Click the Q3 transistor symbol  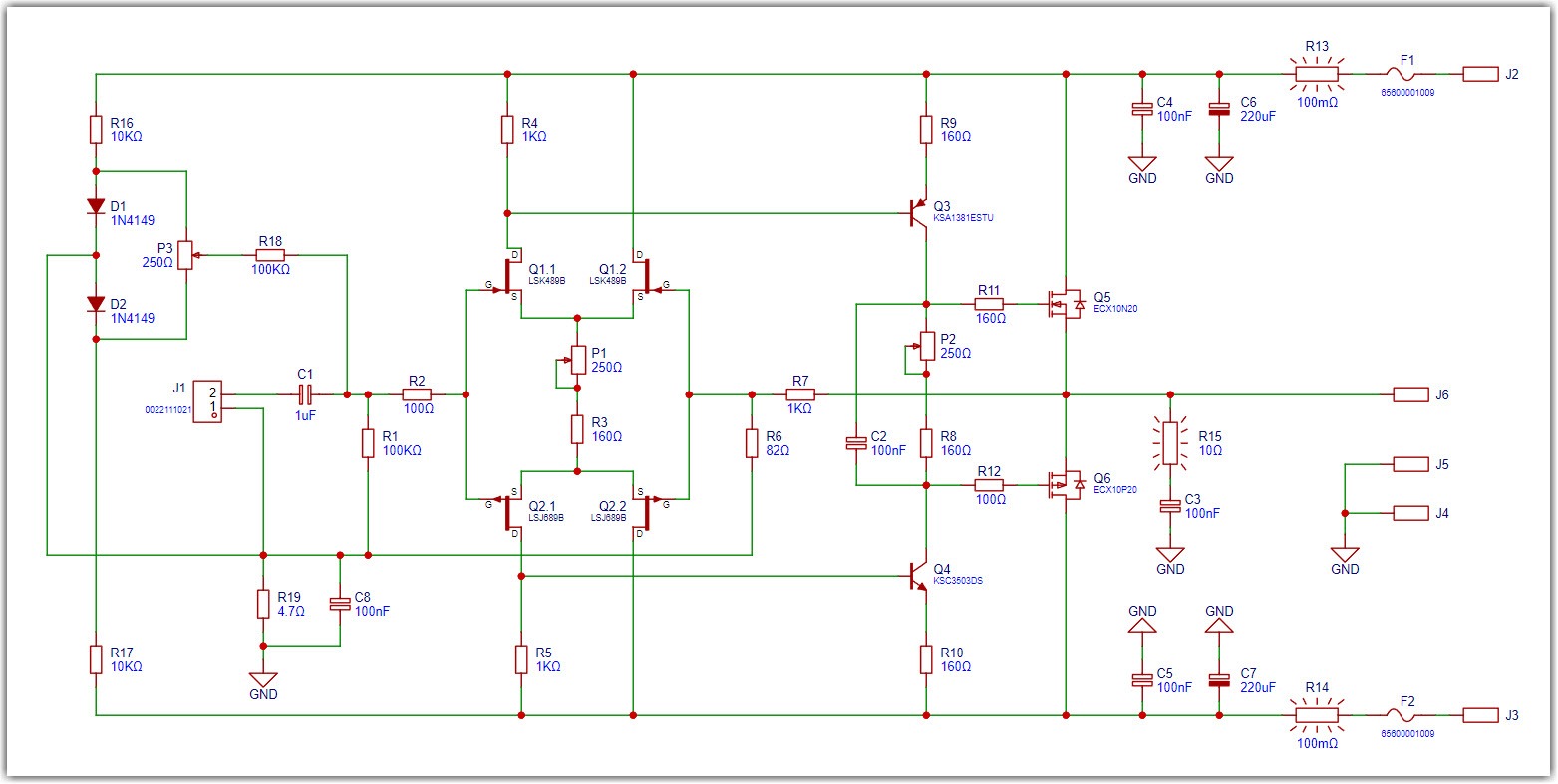(918, 213)
